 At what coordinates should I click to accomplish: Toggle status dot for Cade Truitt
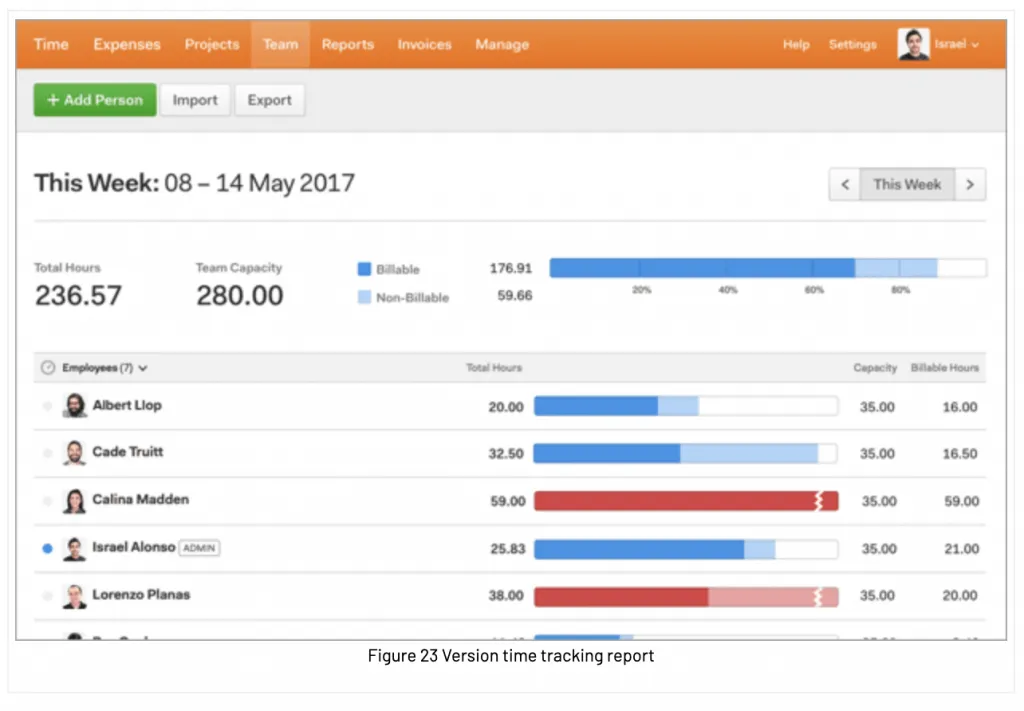(47, 453)
